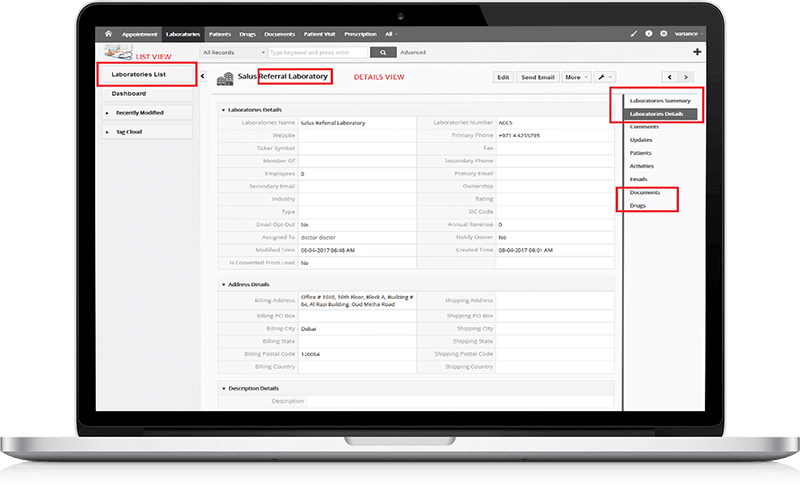
Task: Select Laboratories Details tab
Action: [660, 114]
